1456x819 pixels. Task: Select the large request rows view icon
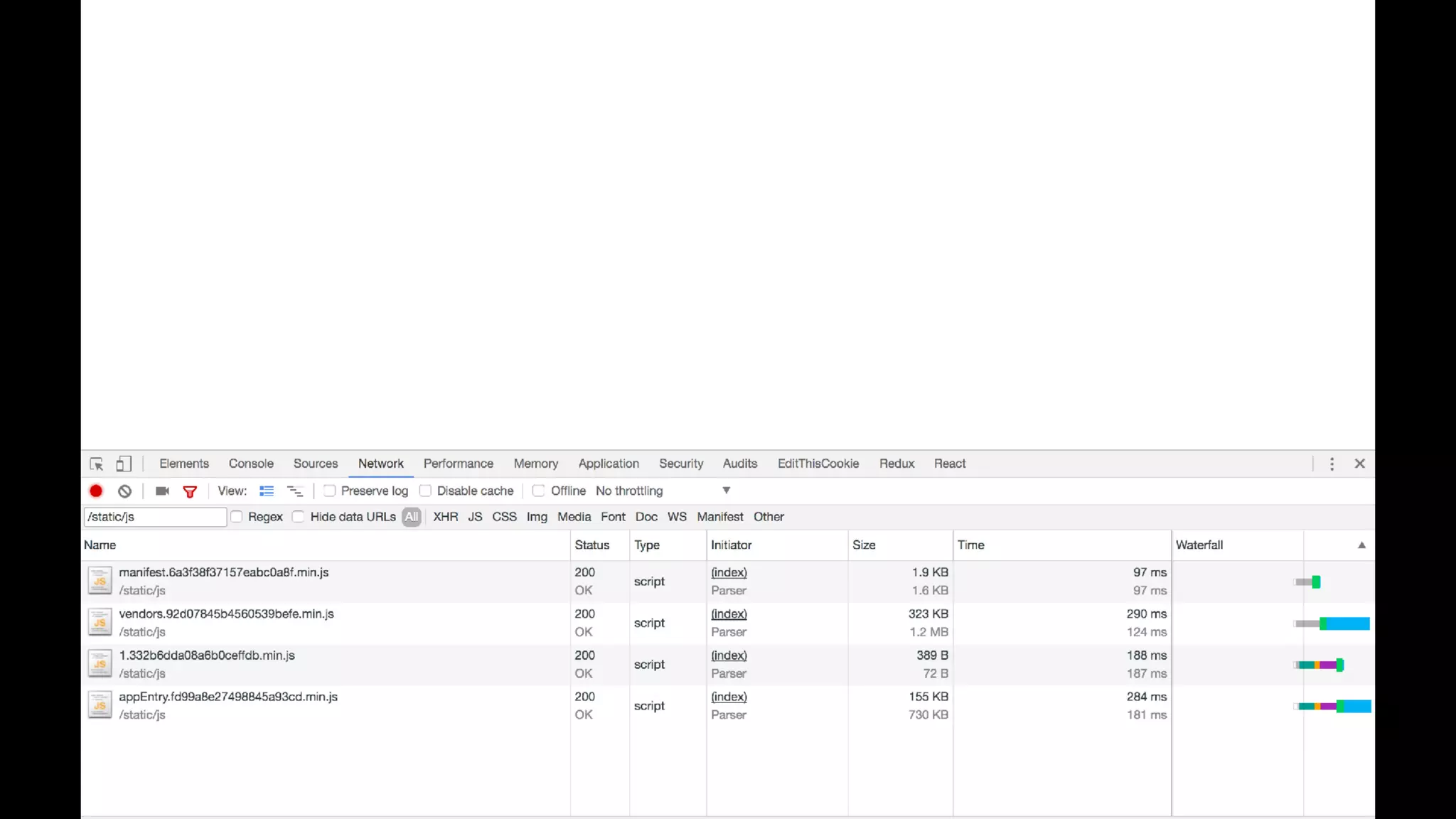pyautogui.click(x=267, y=491)
